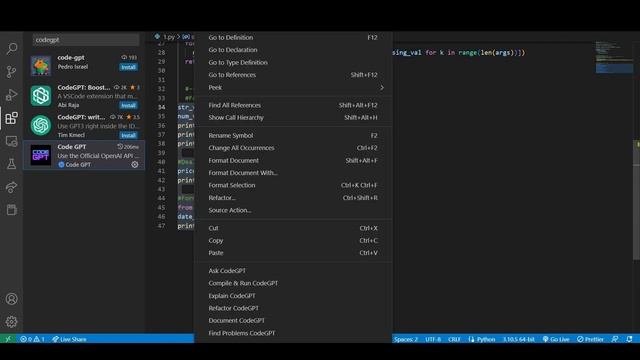Screen dimensions: 640x360
Task: Click the remote window indicator in status bar
Action: pyautogui.click(x=8, y=339)
